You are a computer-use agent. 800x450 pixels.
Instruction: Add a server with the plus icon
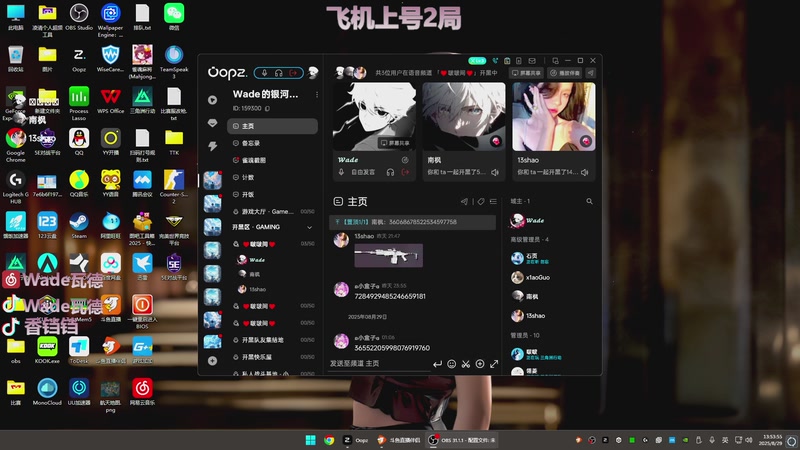tap(212, 361)
